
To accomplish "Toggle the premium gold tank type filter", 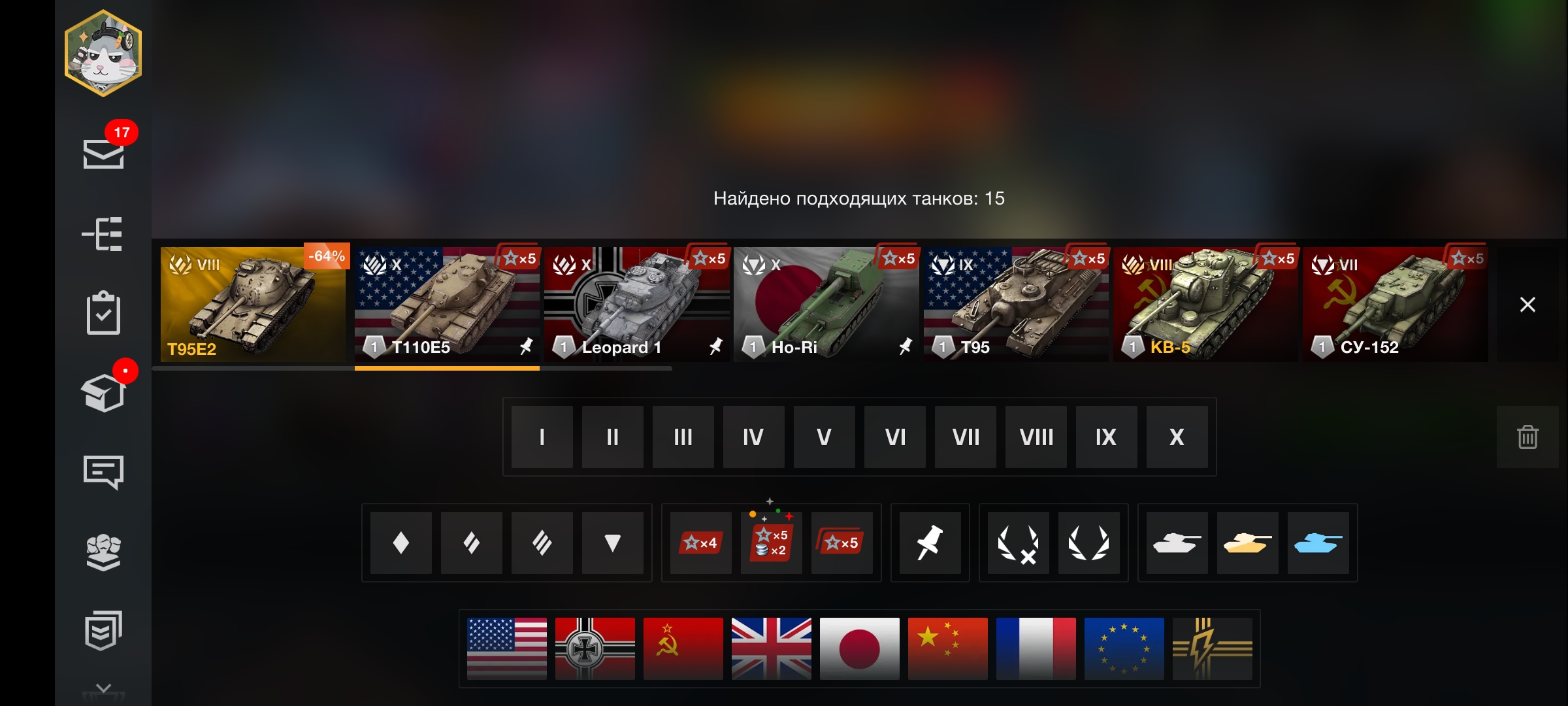I will pyautogui.click(x=1248, y=543).
